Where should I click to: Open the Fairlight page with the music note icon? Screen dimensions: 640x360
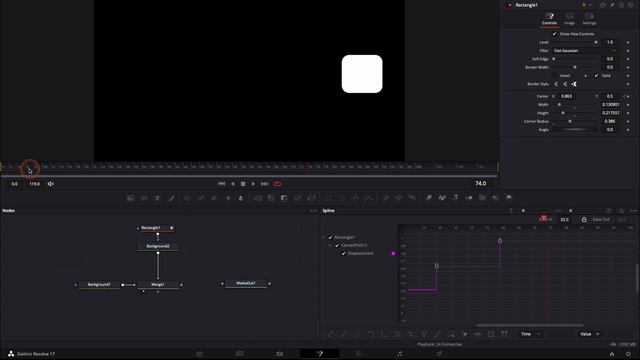pyautogui.click(x=400, y=354)
